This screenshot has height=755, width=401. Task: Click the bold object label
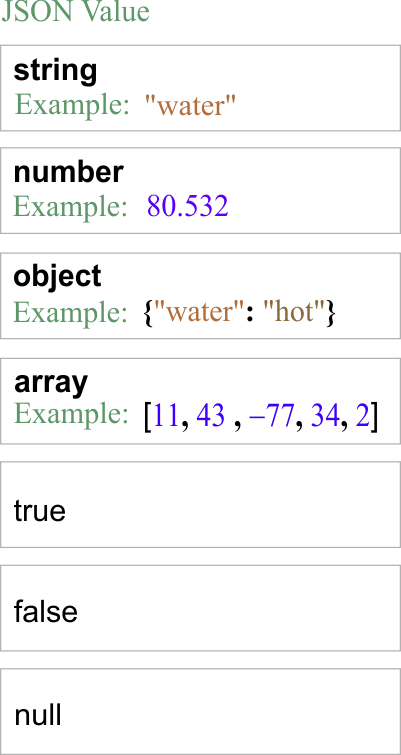(57, 277)
